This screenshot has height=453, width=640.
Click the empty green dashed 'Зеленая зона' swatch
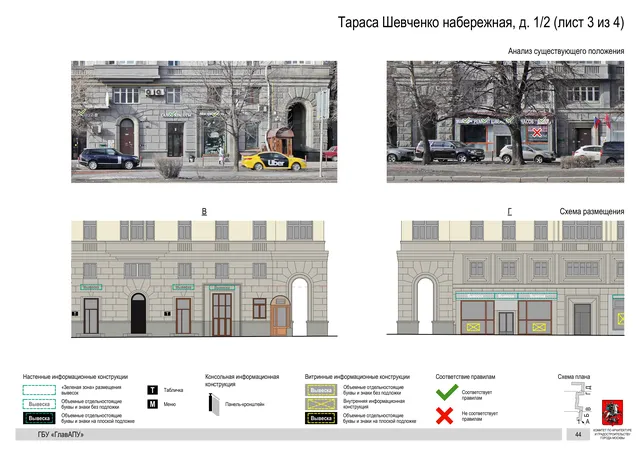[x=39, y=390]
